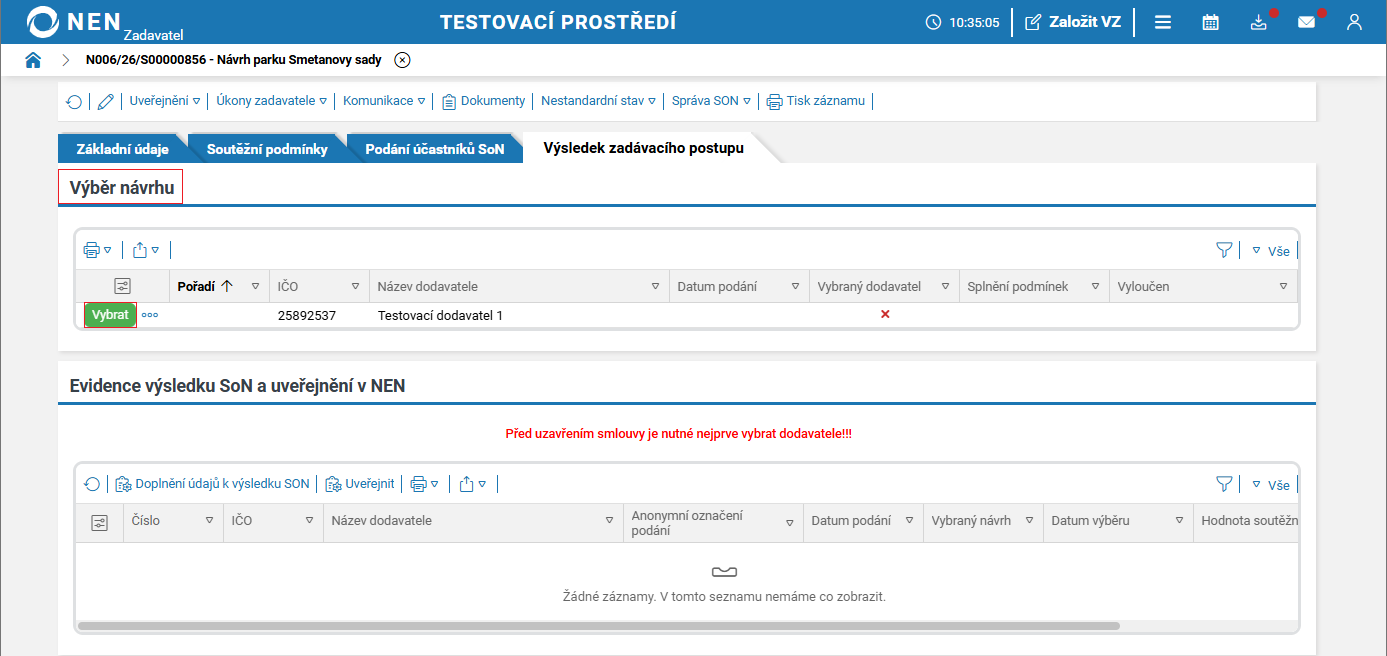Click Založit VZ button
1387x656 pixels.
point(1073,22)
